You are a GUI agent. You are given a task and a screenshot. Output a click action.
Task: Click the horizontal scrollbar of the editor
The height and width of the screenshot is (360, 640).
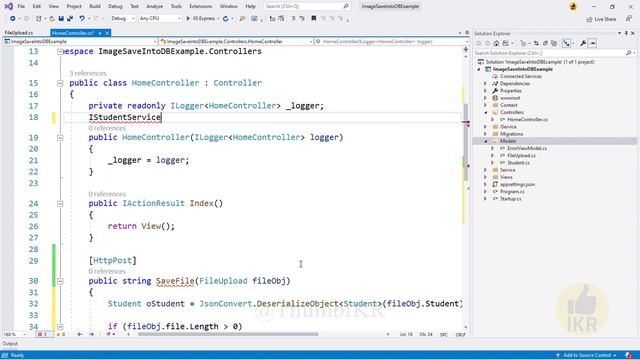point(228,334)
